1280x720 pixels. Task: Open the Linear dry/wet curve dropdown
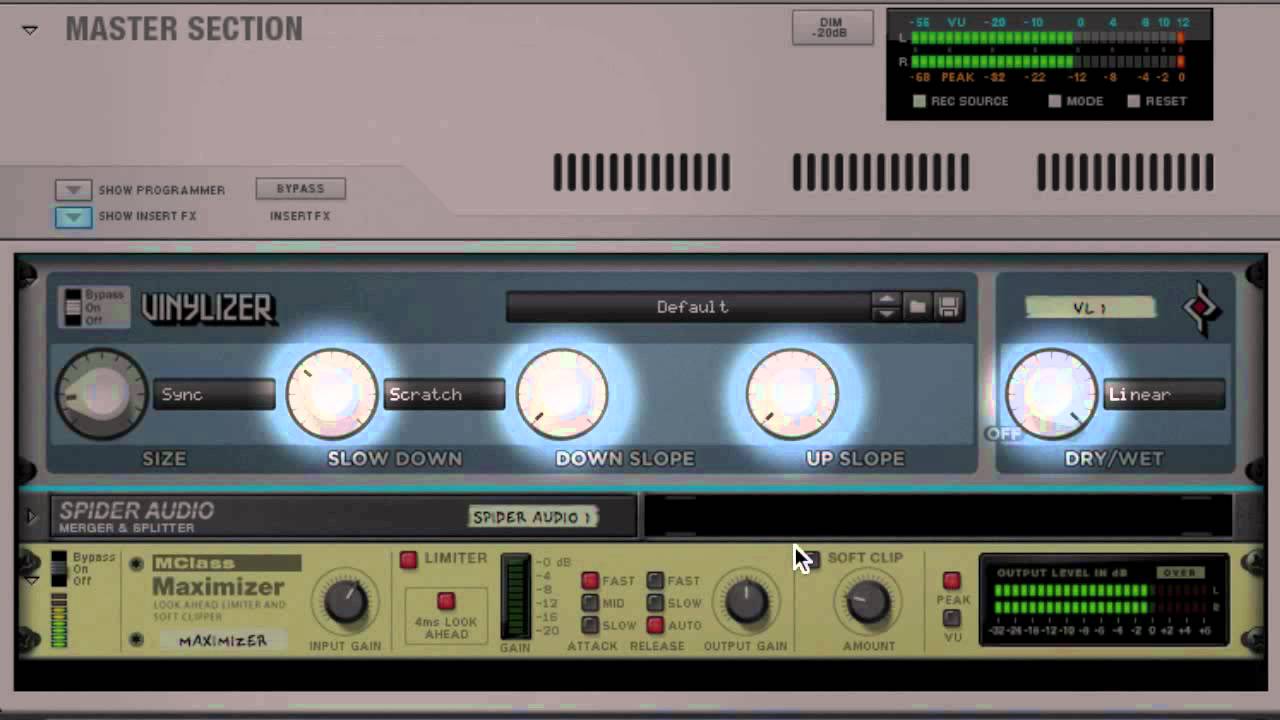click(x=1164, y=394)
